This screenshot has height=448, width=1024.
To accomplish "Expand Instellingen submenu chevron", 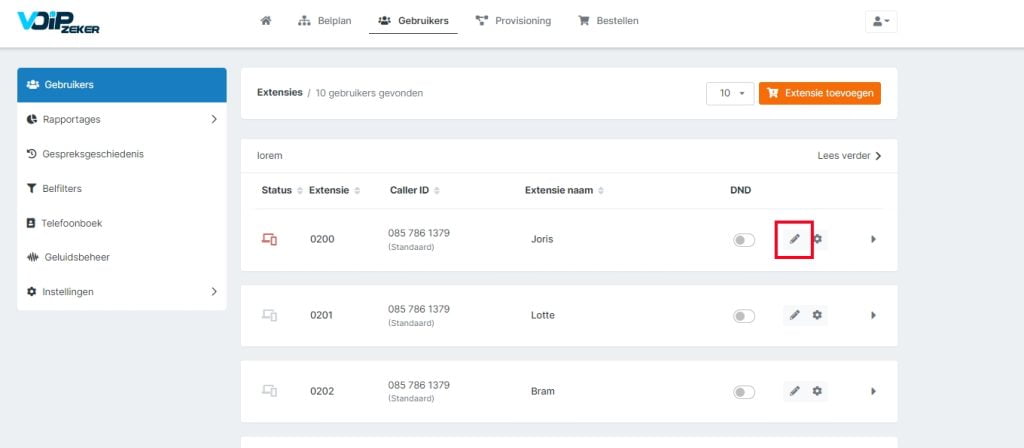I will (214, 292).
